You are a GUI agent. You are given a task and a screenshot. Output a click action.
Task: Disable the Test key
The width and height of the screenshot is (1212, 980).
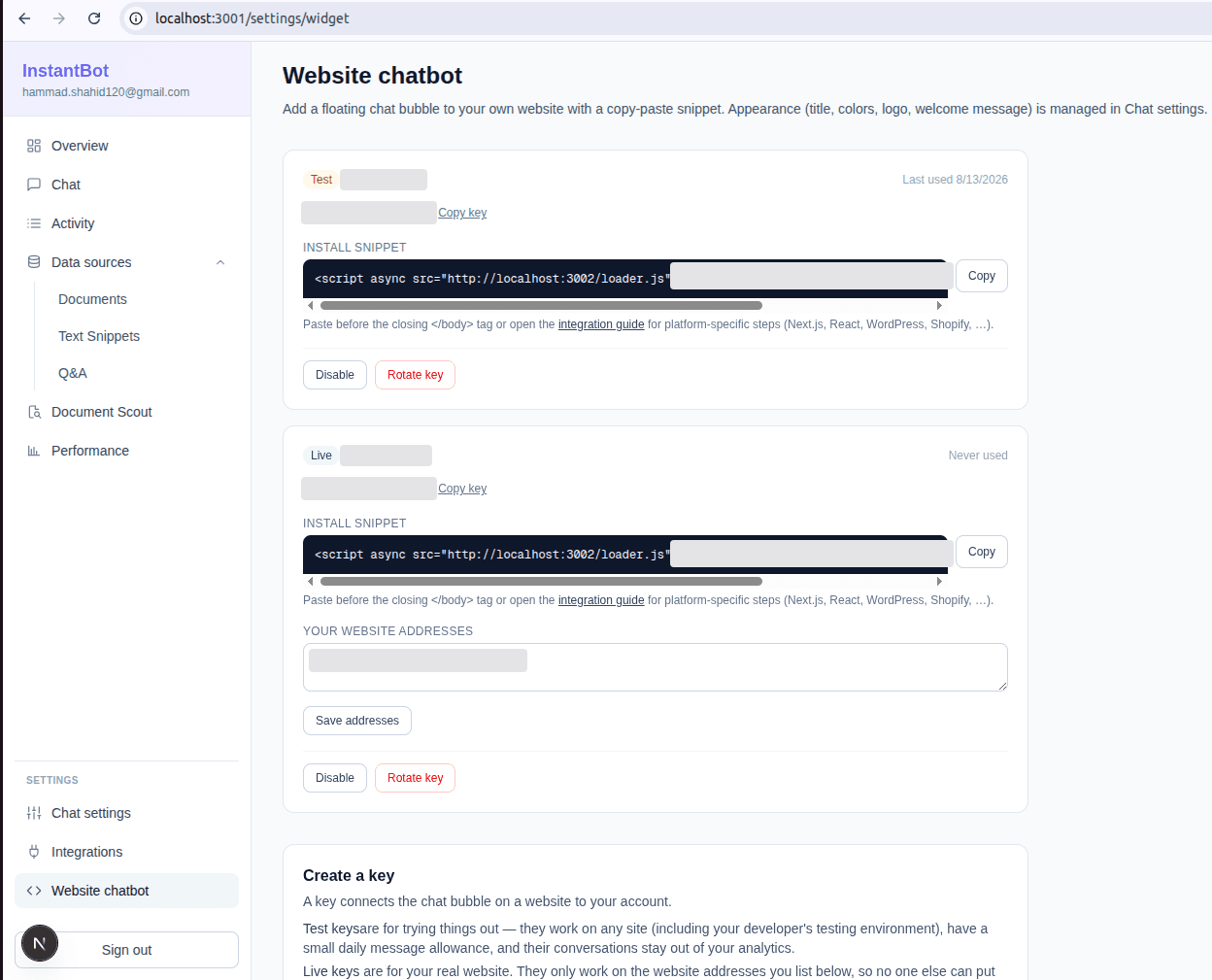[x=335, y=375]
